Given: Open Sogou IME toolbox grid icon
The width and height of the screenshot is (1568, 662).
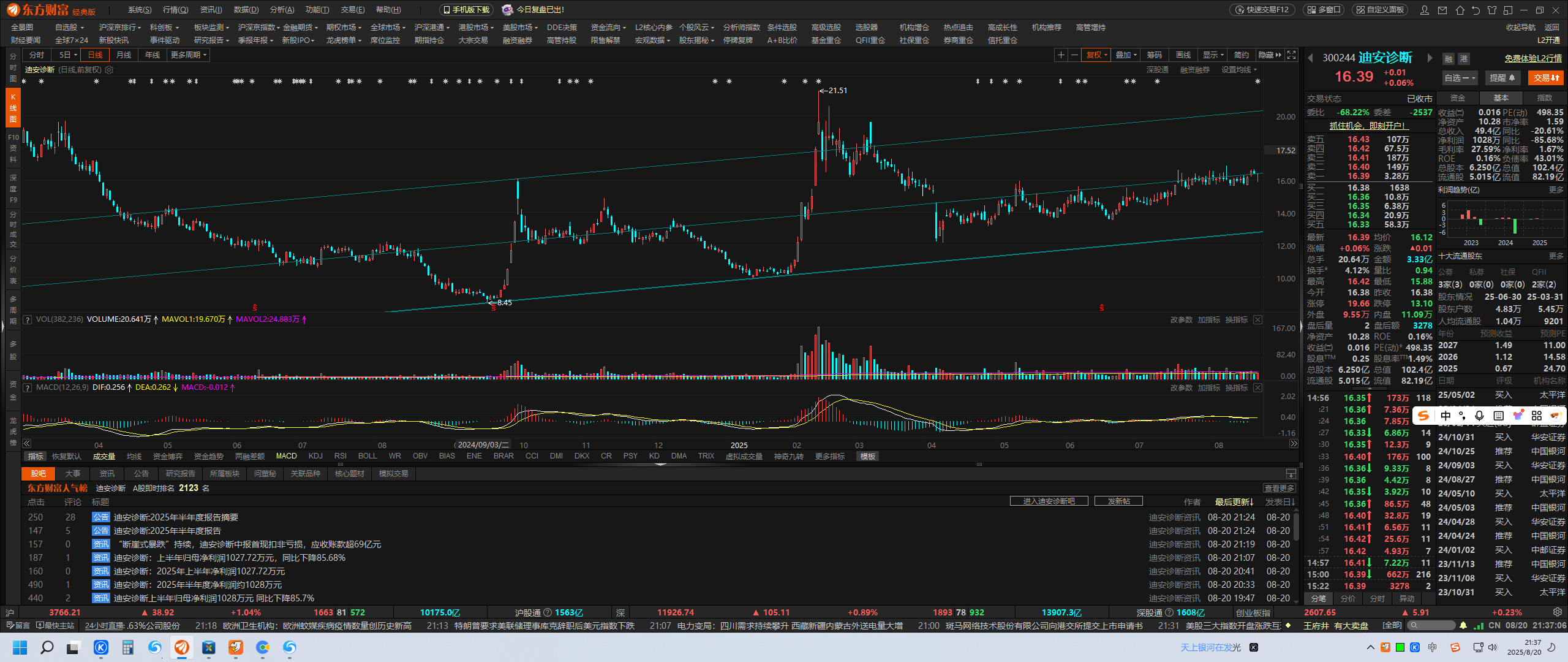Looking at the screenshot, I should 1536,416.
